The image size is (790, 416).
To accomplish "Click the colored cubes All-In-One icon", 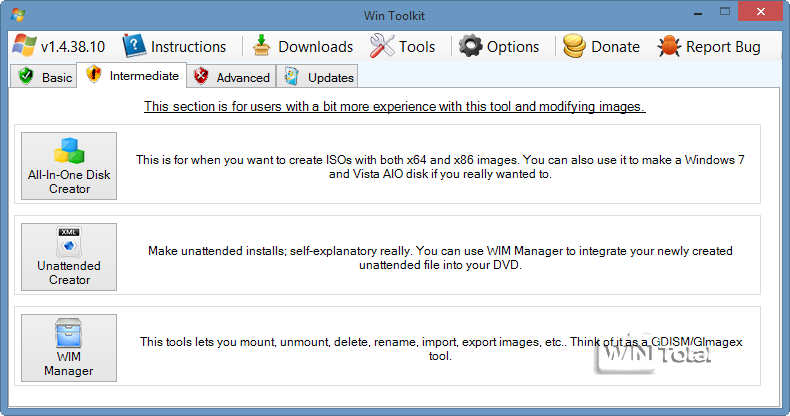I will point(69,151).
